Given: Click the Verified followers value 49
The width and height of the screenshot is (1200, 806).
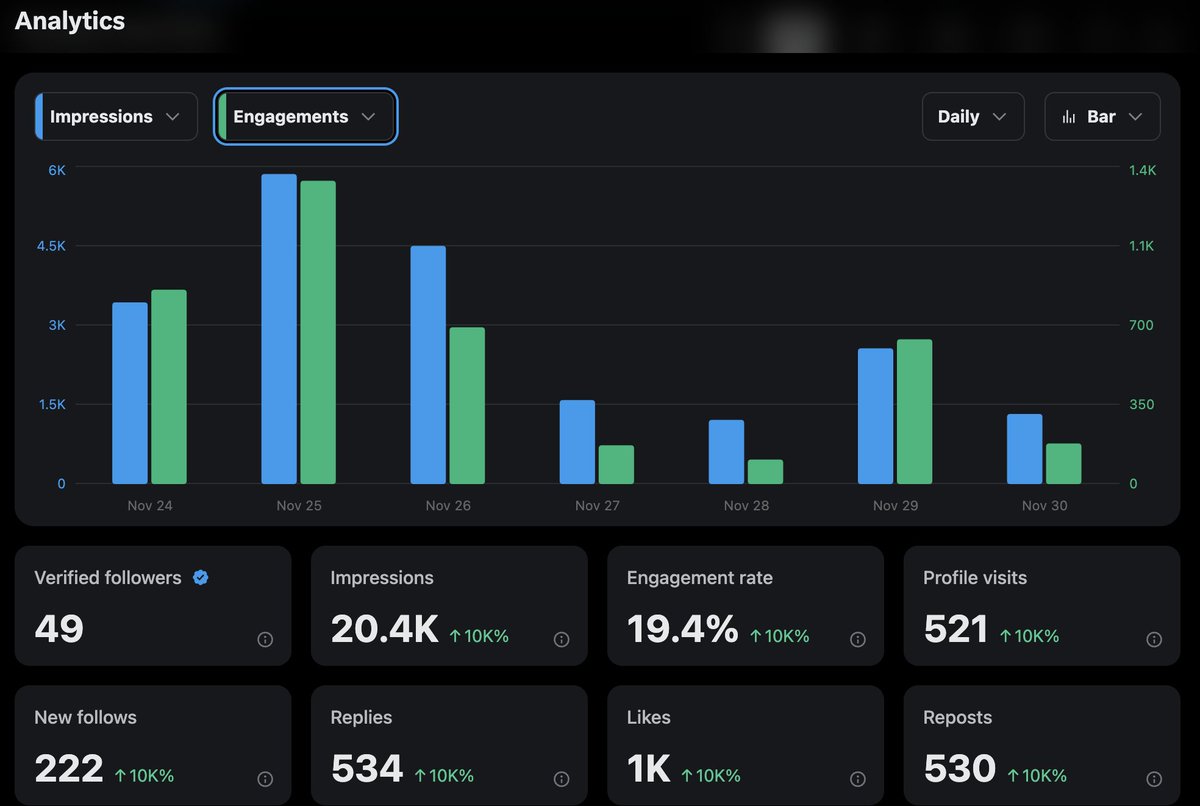Looking at the screenshot, I should [59, 629].
